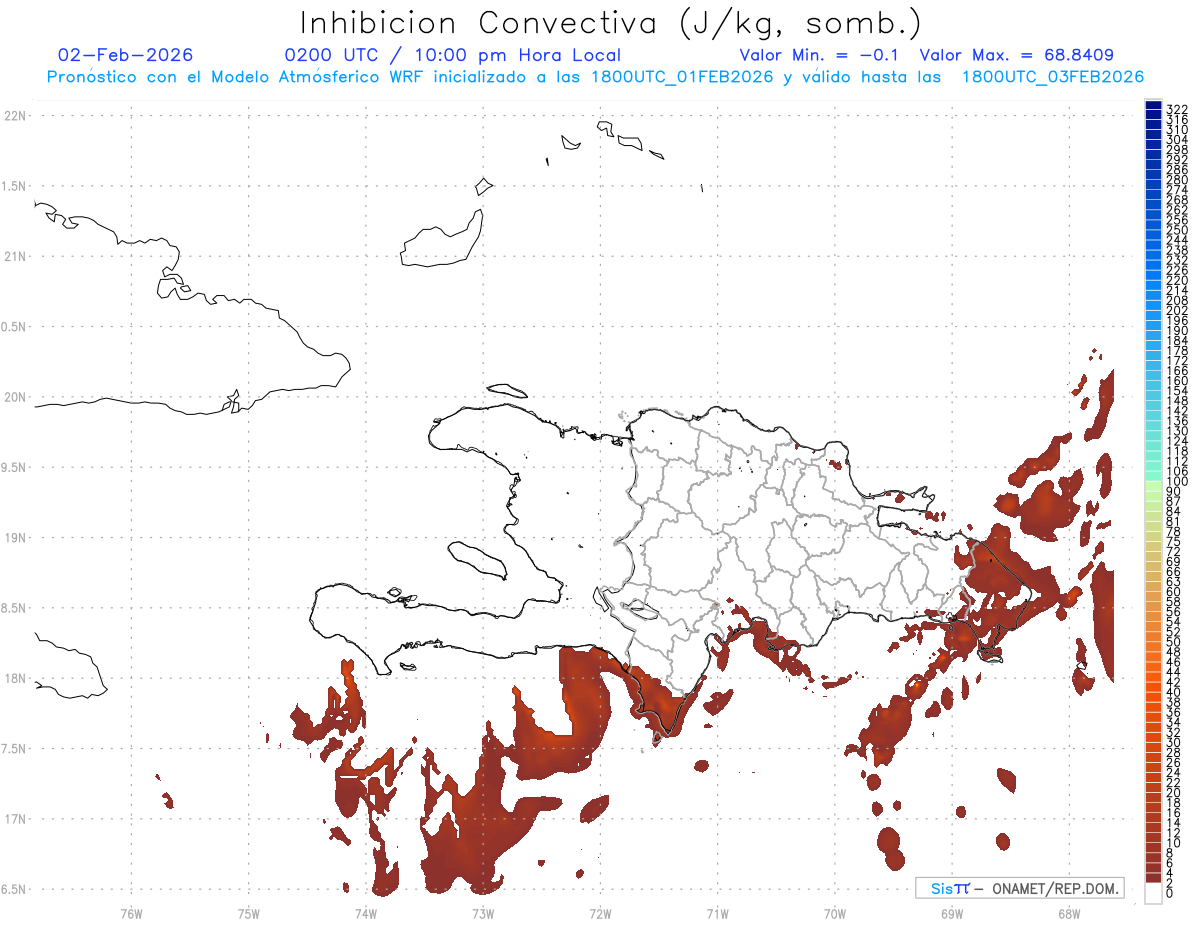Screen dimensions: 1200x927
Task: Click the '71W' longitude label
Action: [x=717, y=913]
